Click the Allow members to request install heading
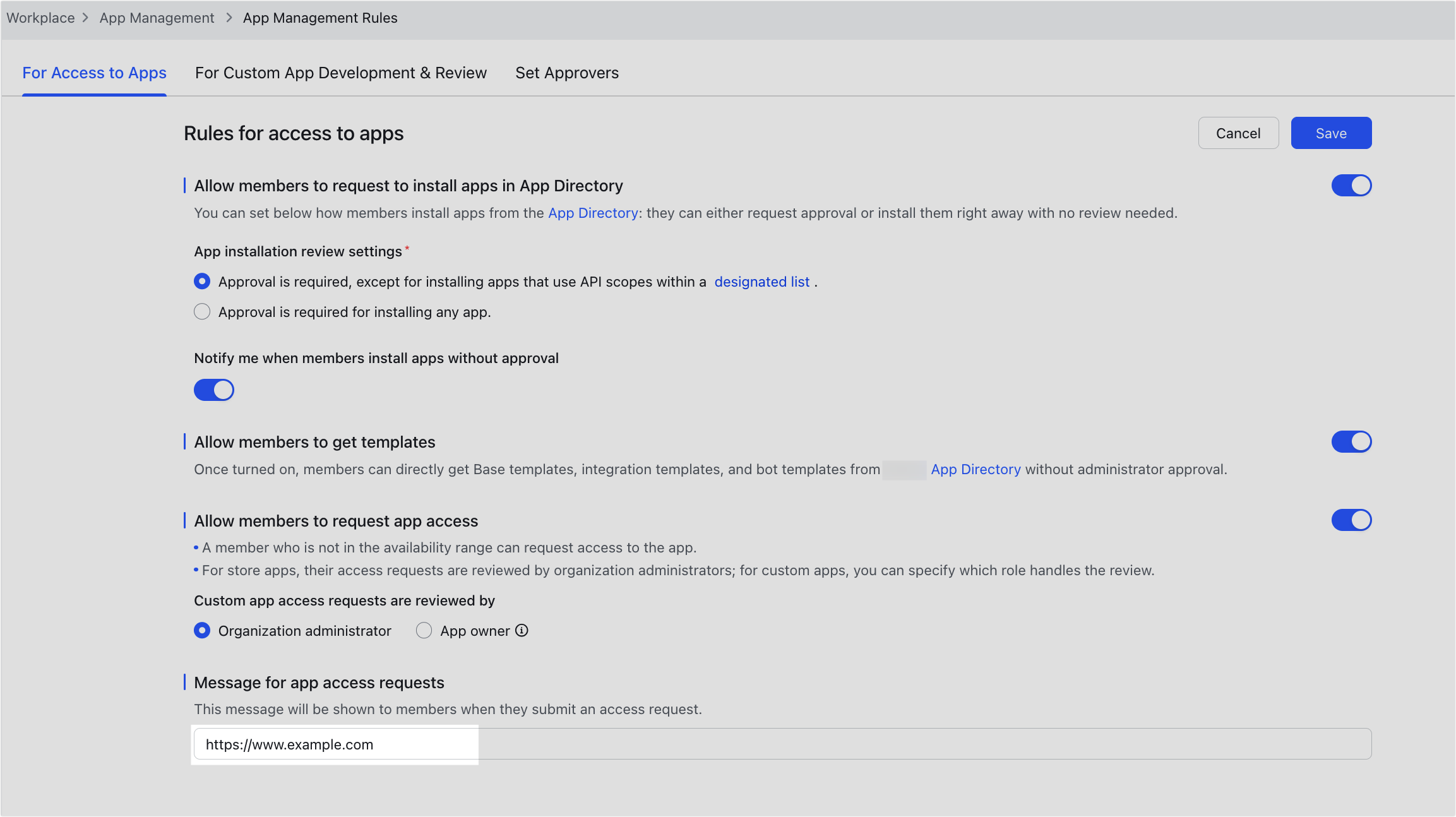 (x=409, y=186)
